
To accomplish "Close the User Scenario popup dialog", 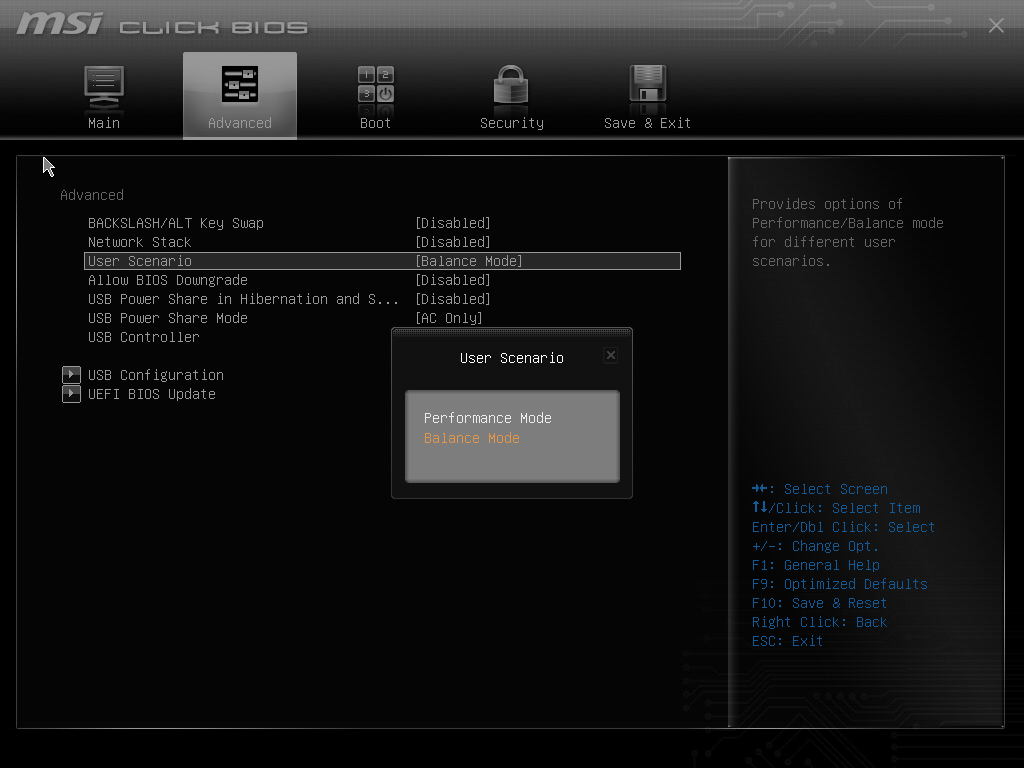I will click(x=611, y=355).
